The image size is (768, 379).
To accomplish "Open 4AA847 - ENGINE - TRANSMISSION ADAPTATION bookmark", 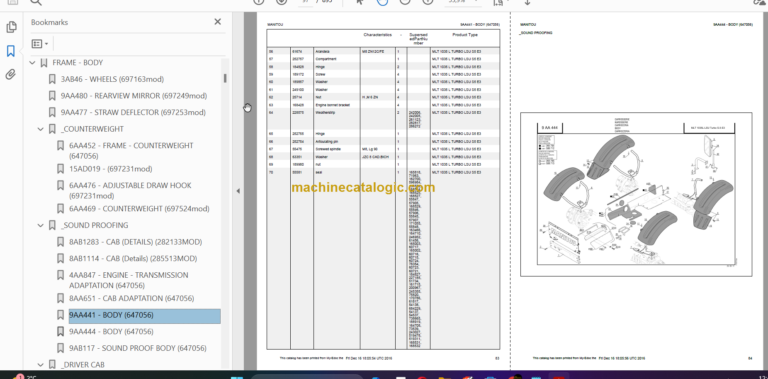I will point(128,280).
